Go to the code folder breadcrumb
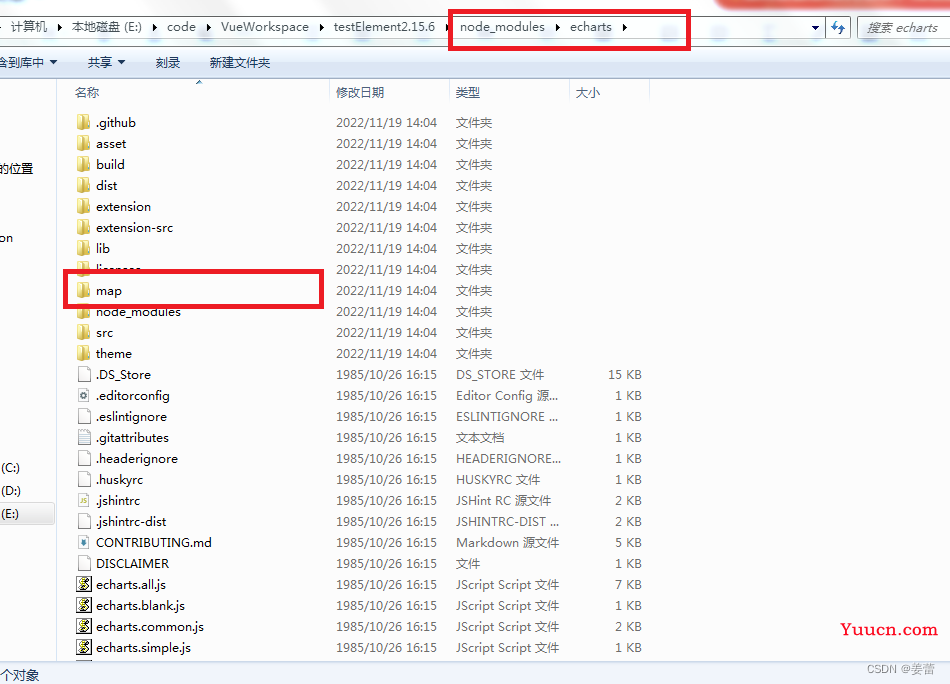 [181, 27]
